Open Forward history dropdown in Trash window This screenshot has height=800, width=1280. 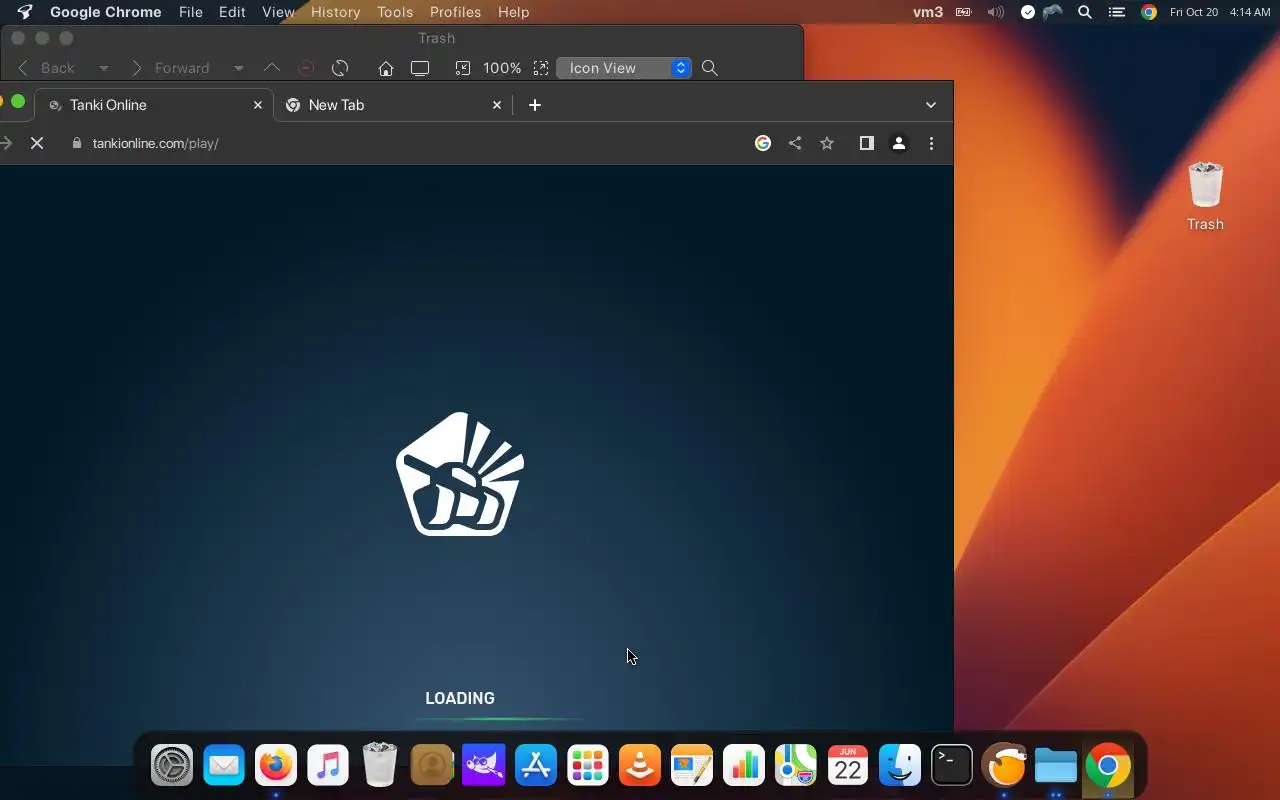238,68
